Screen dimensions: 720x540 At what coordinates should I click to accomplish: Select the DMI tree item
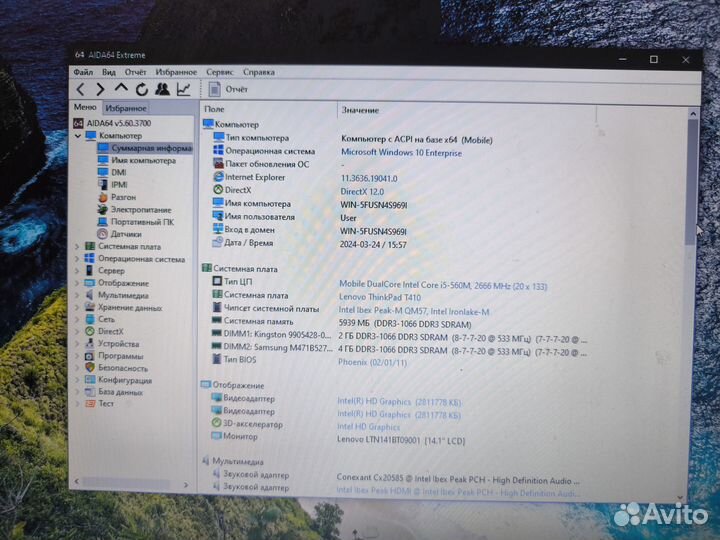point(118,172)
